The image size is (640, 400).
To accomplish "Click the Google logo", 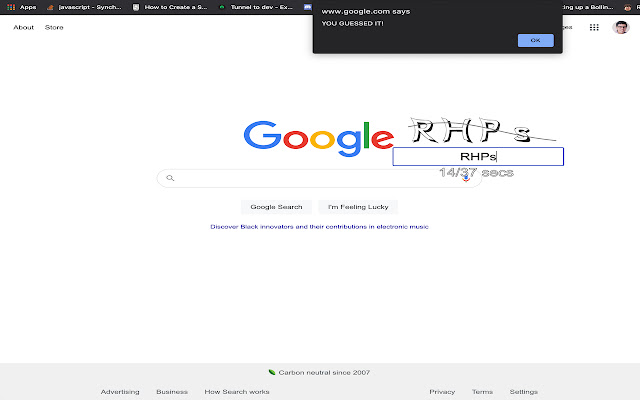I will [319, 138].
